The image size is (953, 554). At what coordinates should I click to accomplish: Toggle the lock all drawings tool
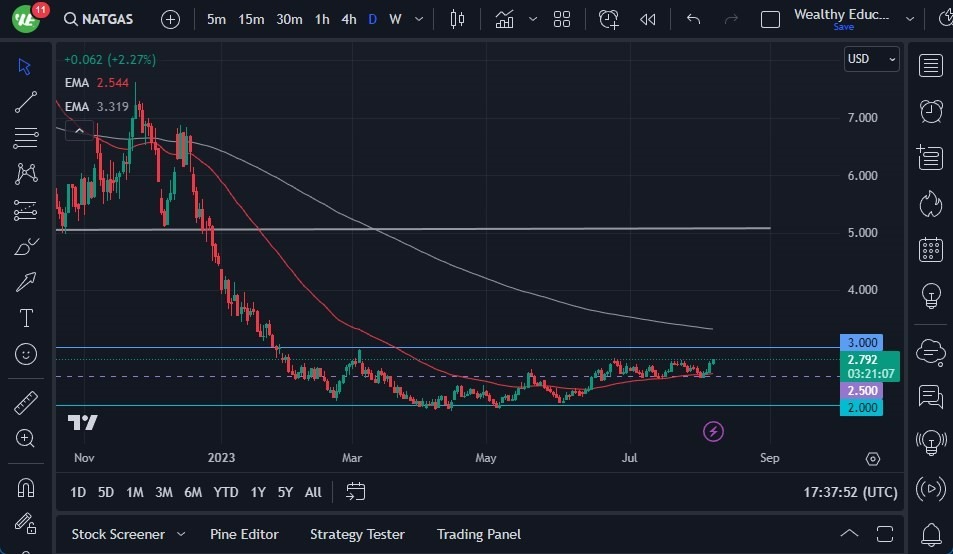point(26,523)
